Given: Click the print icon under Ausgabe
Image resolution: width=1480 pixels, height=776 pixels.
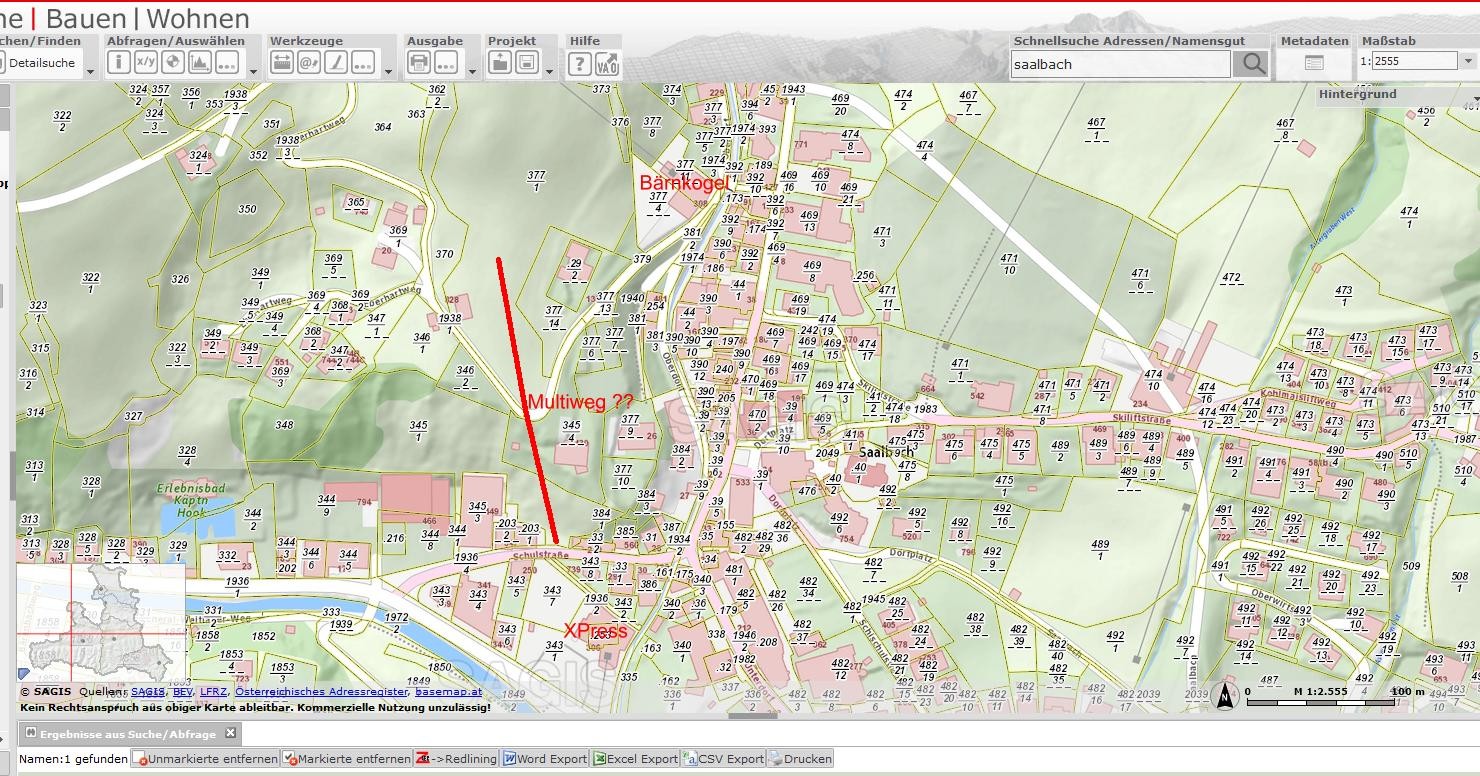Looking at the screenshot, I should (419, 63).
